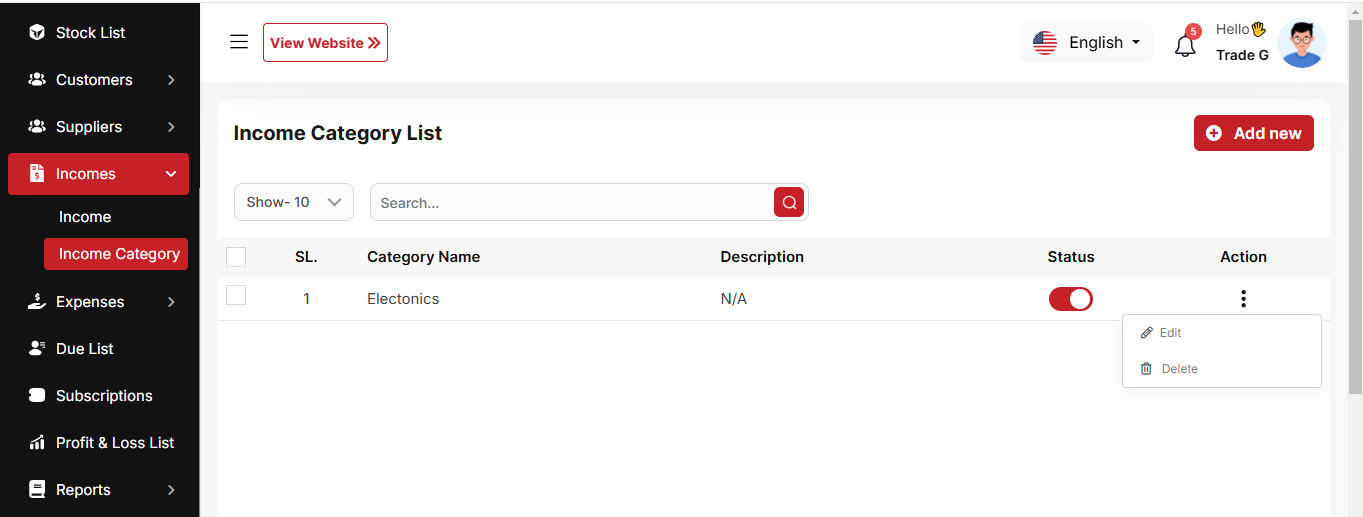Click the Profit & Loss List chart icon

[37, 443]
